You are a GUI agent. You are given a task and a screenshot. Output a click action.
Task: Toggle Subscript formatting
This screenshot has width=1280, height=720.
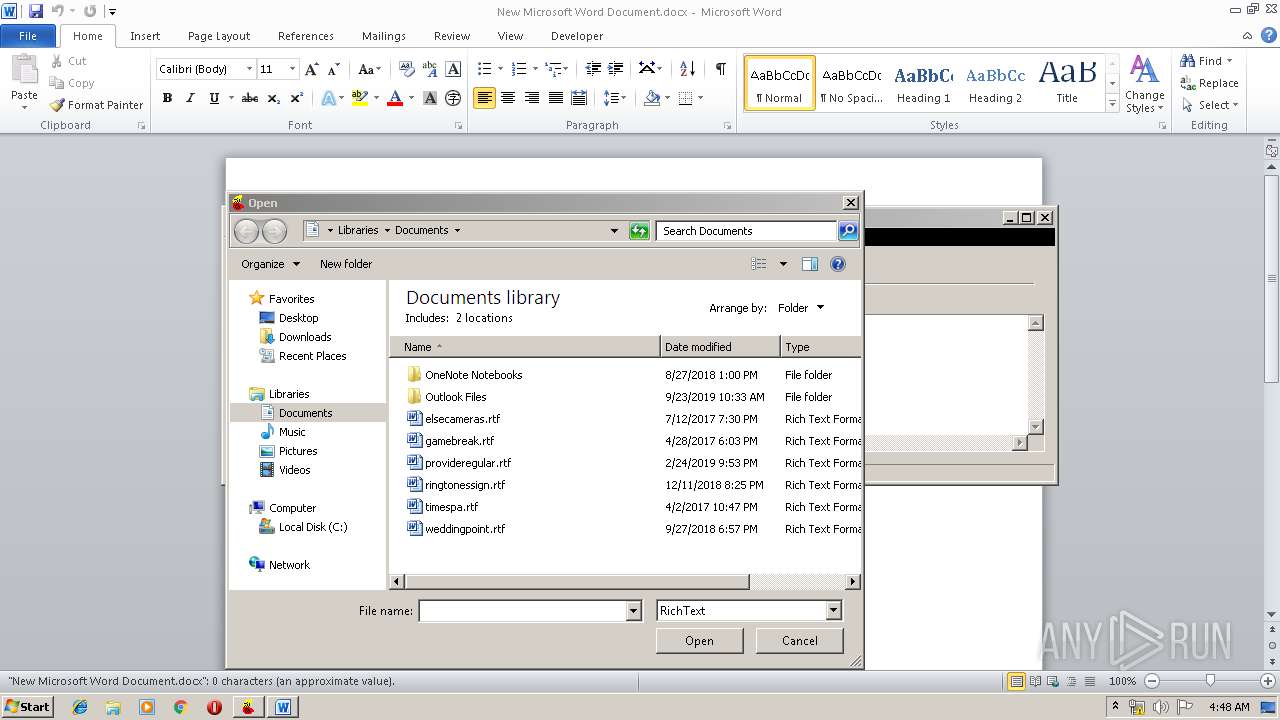tap(274, 98)
